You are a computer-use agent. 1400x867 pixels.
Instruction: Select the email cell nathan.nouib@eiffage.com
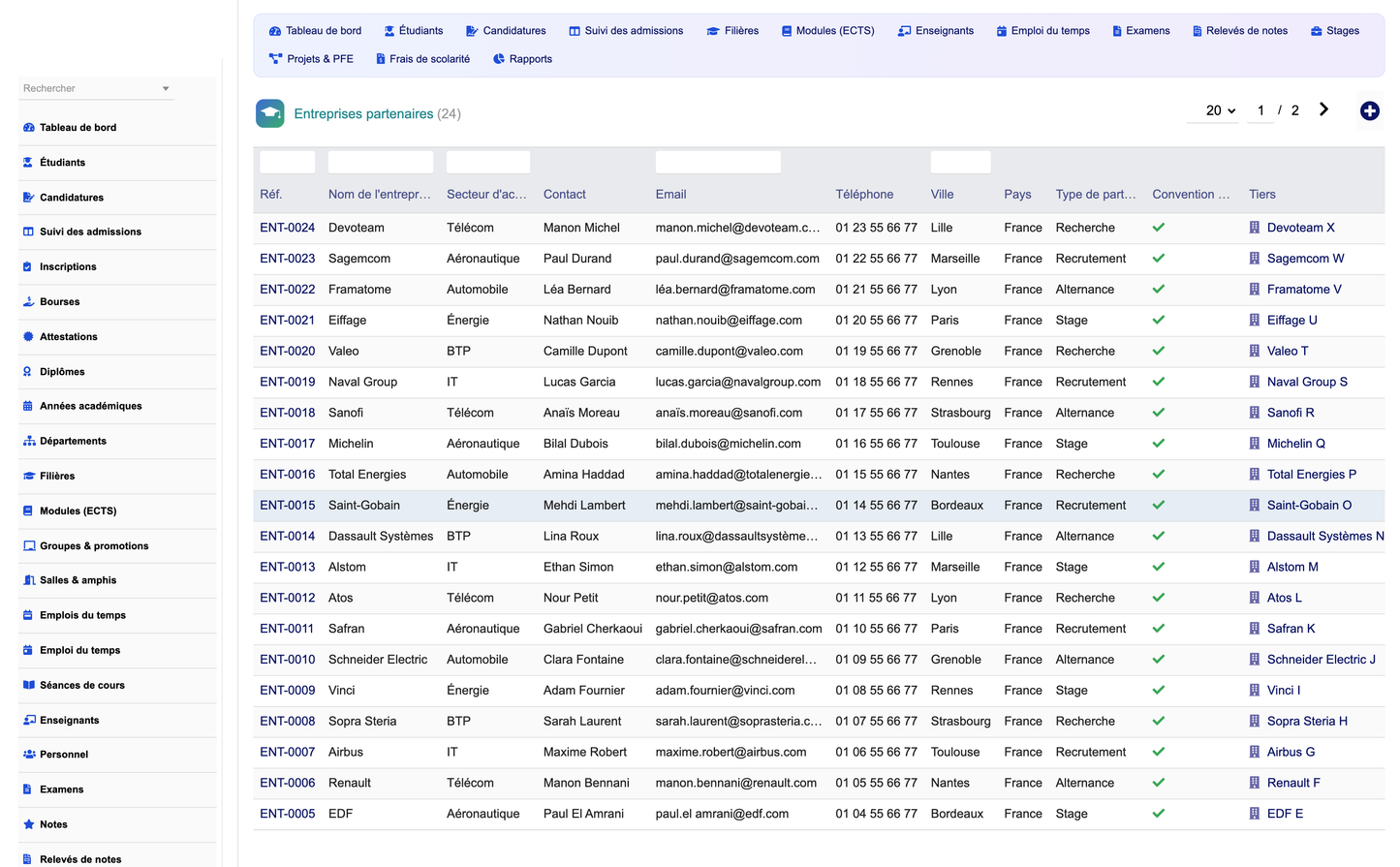point(729,321)
